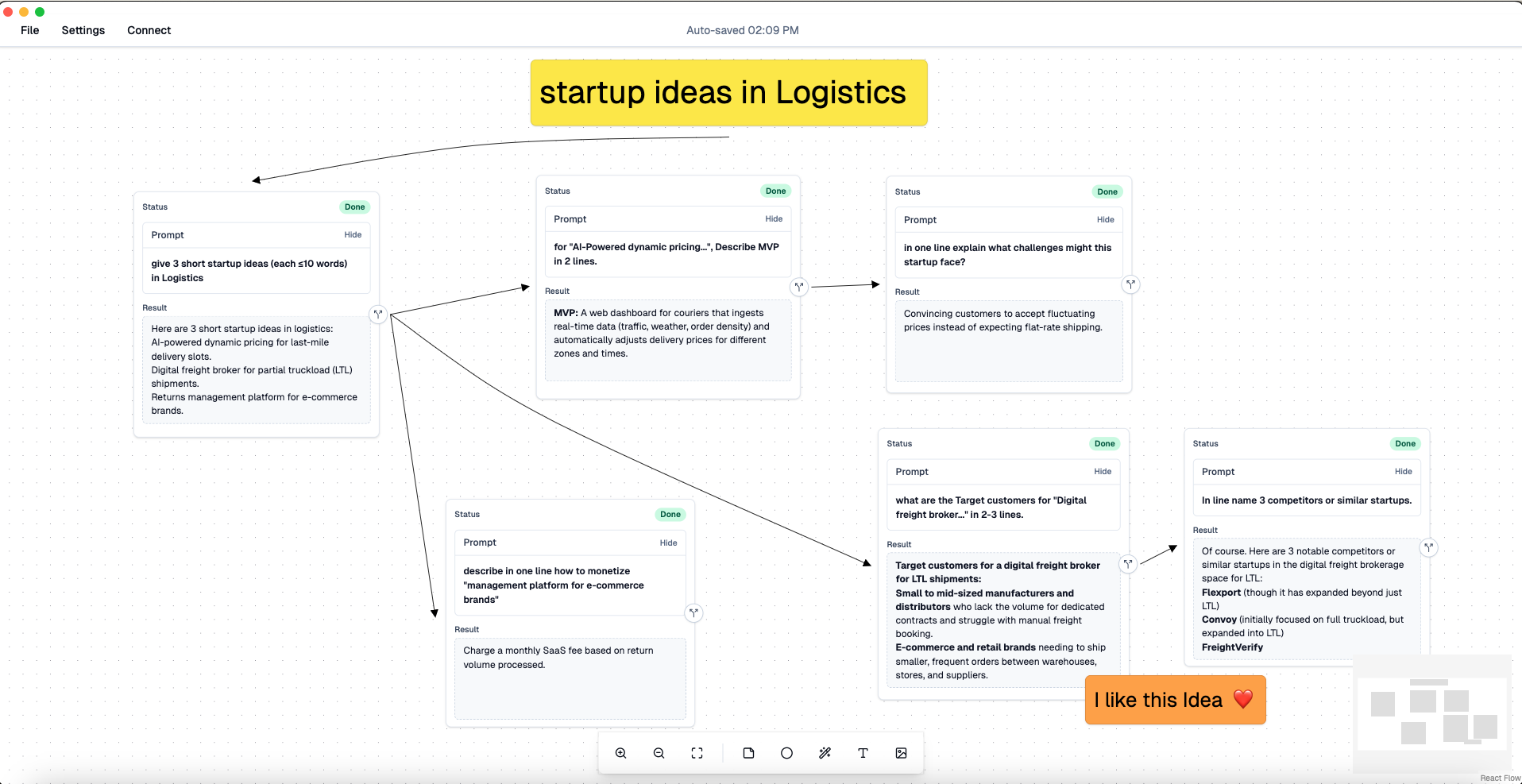Select the image tool icon
The height and width of the screenshot is (784, 1522).
click(x=901, y=753)
